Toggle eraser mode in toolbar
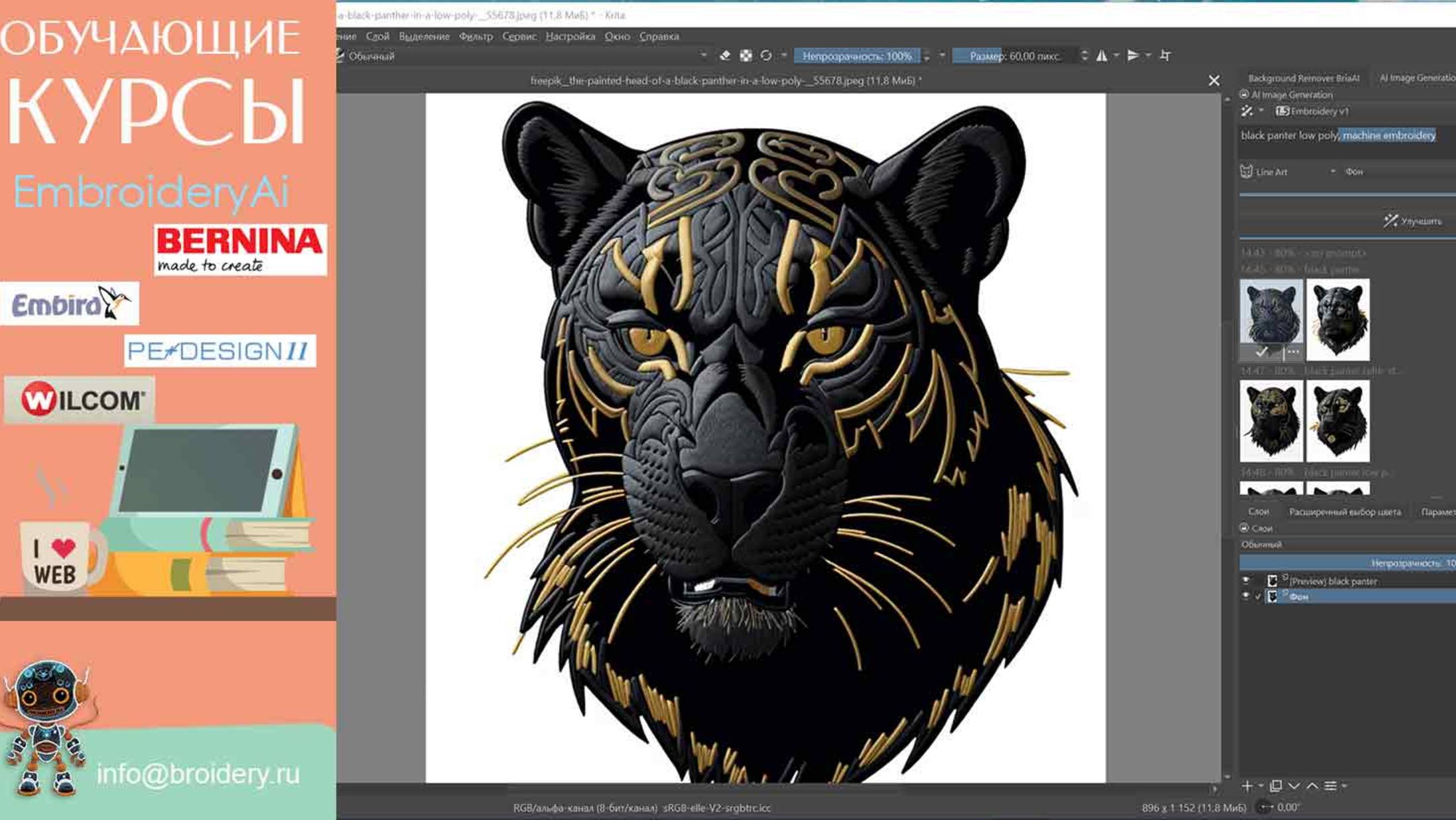1456x820 pixels. point(724,56)
